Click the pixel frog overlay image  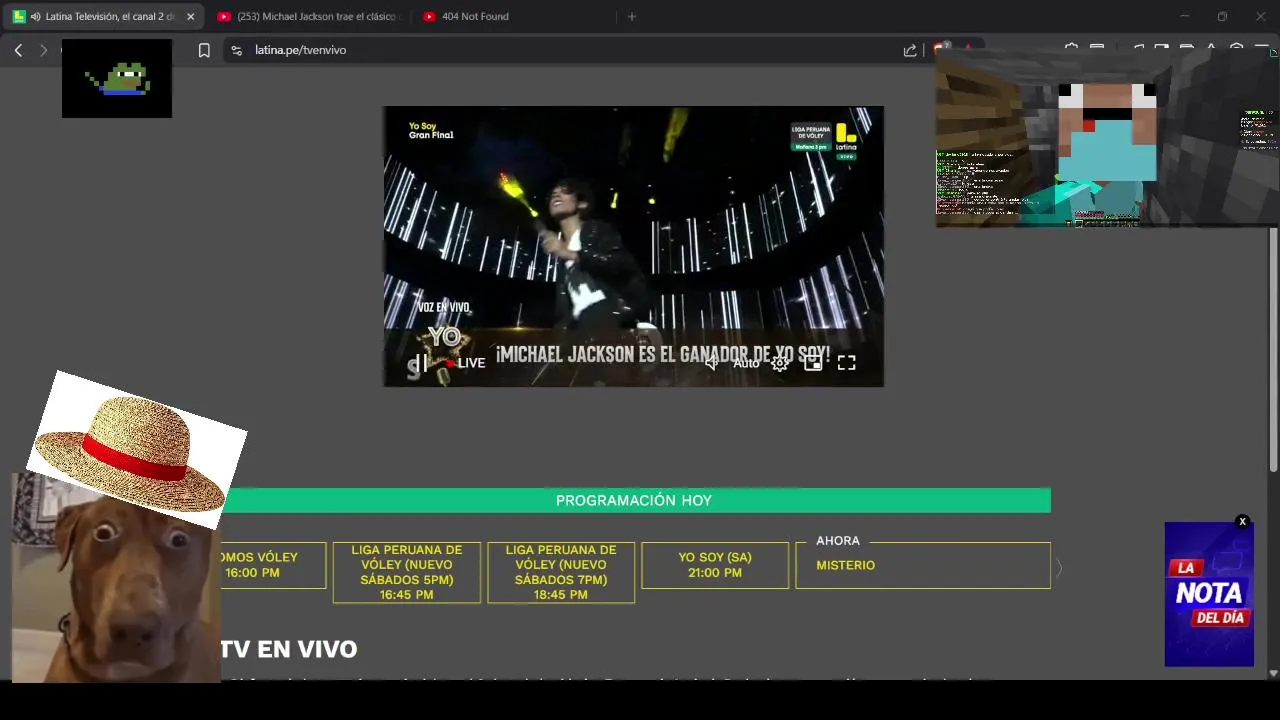pyautogui.click(x=117, y=79)
